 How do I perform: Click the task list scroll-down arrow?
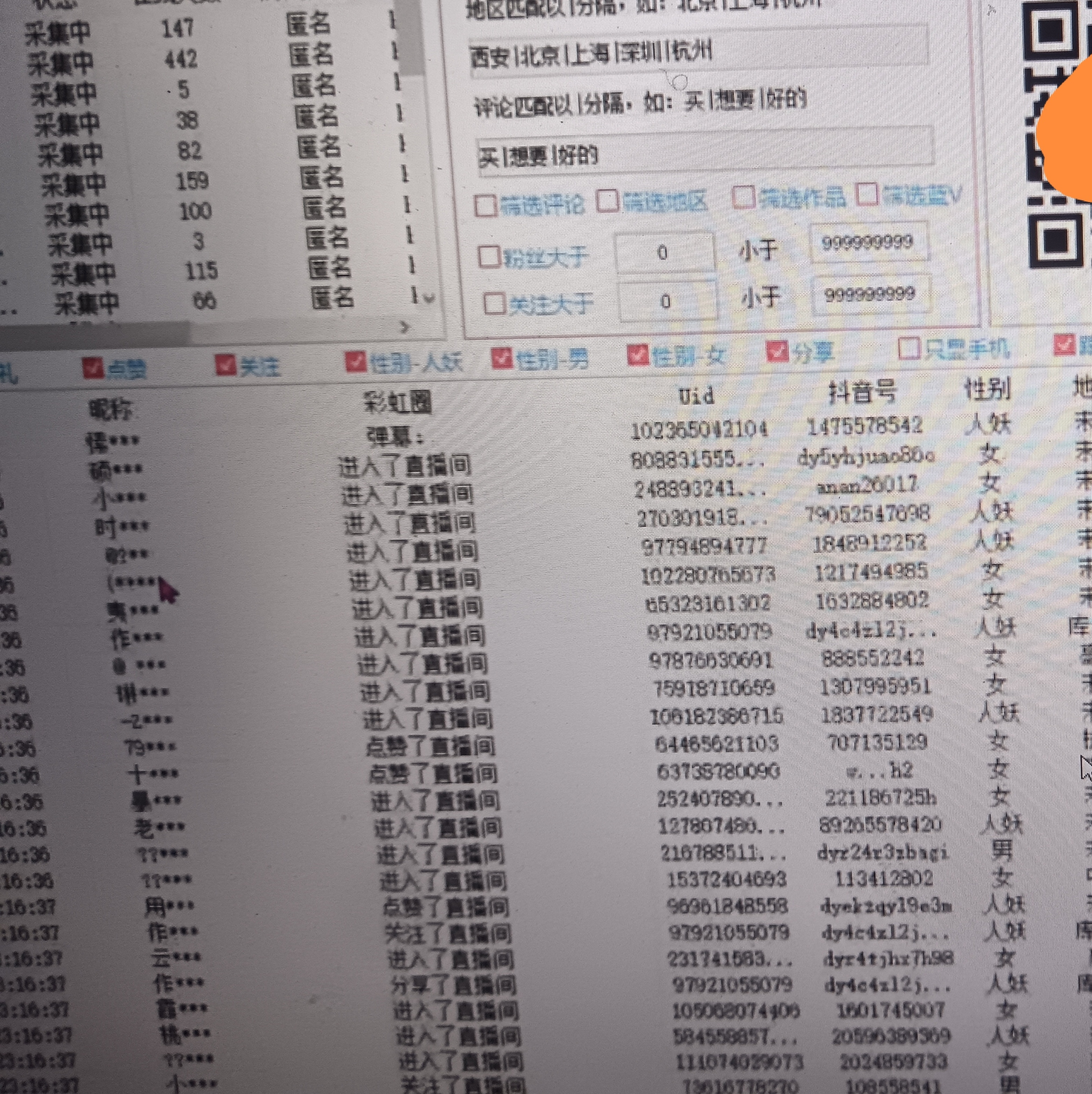click(x=429, y=297)
